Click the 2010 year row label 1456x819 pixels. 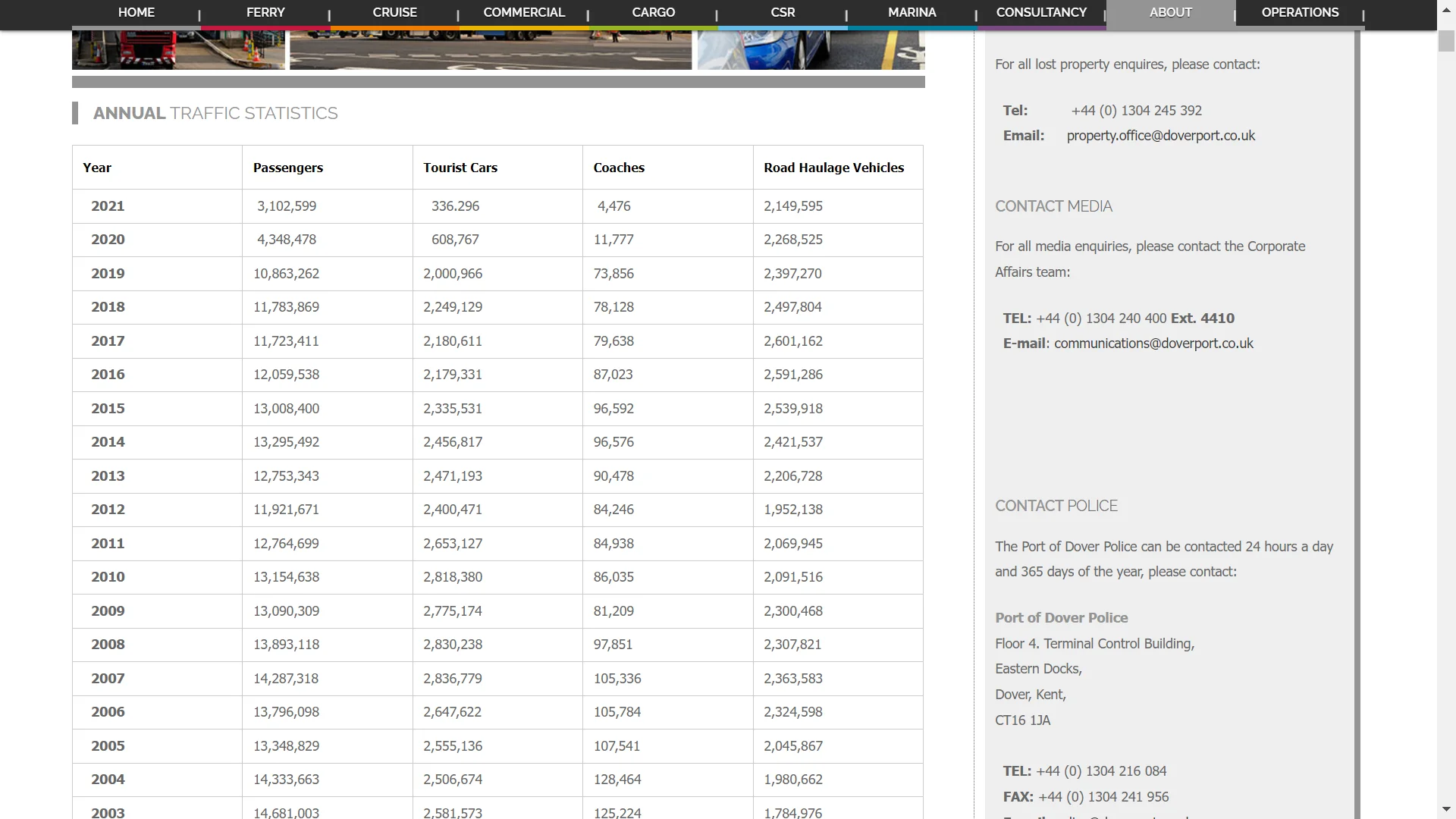108,577
